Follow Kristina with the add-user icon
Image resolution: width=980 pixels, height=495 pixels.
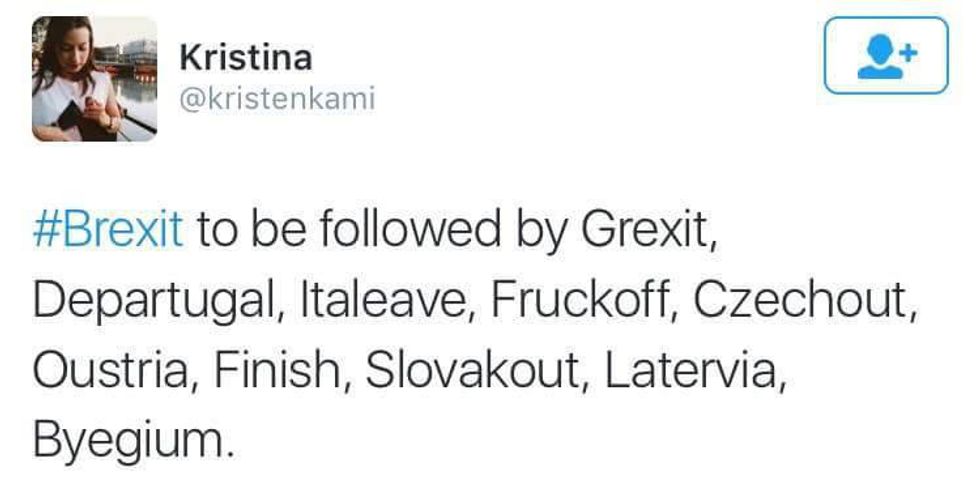(x=884, y=55)
